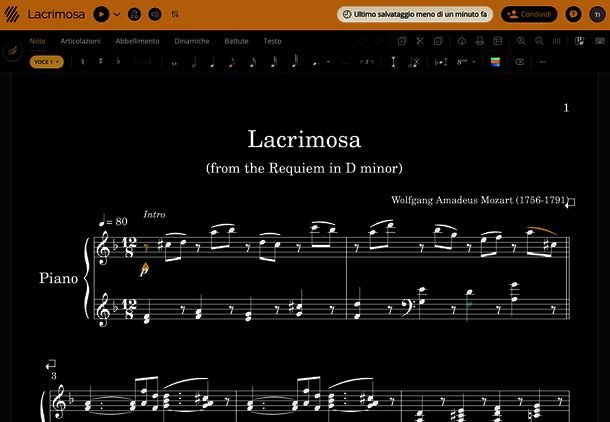Image resolution: width=610 pixels, height=422 pixels.
Task: Open the VOCE 1 voice dropdown
Action: 47,62
